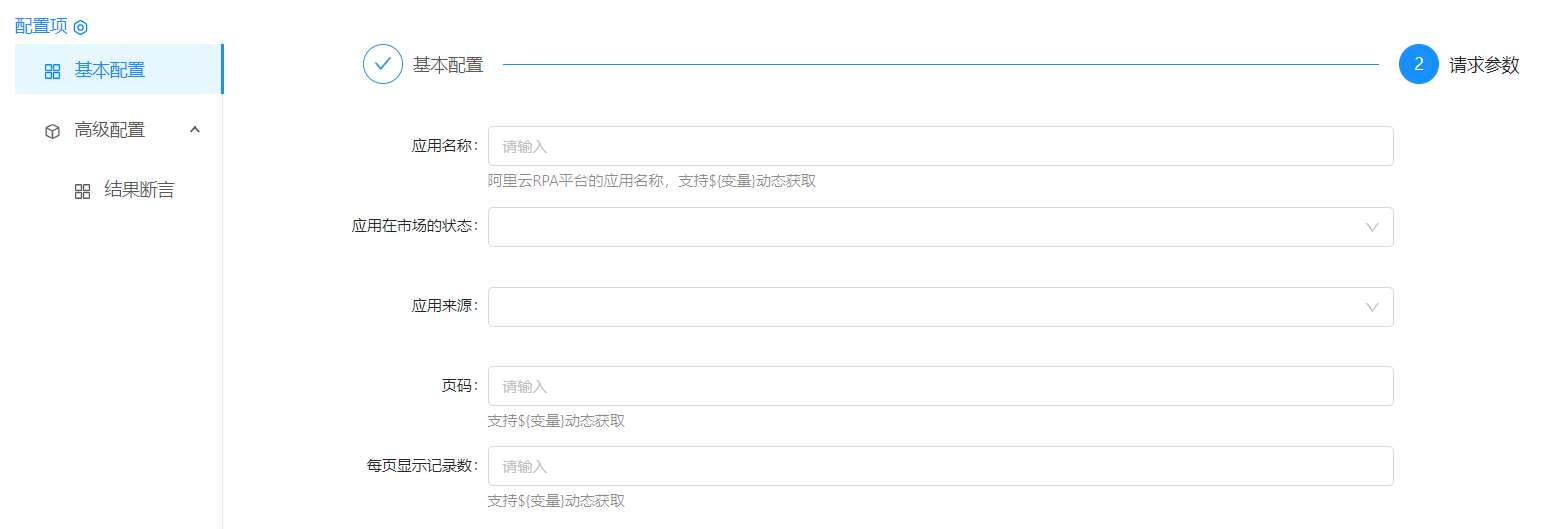1544x529 pixels.
Task: Click the arrow in the 应用来源 dropdown
Action: [x=1372, y=307]
